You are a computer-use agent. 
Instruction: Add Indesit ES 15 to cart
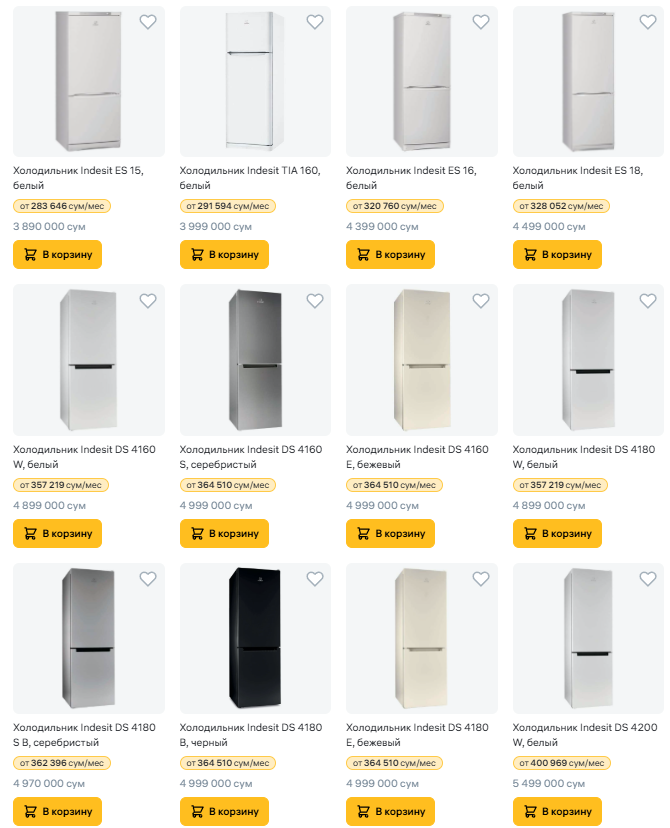(58, 254)
